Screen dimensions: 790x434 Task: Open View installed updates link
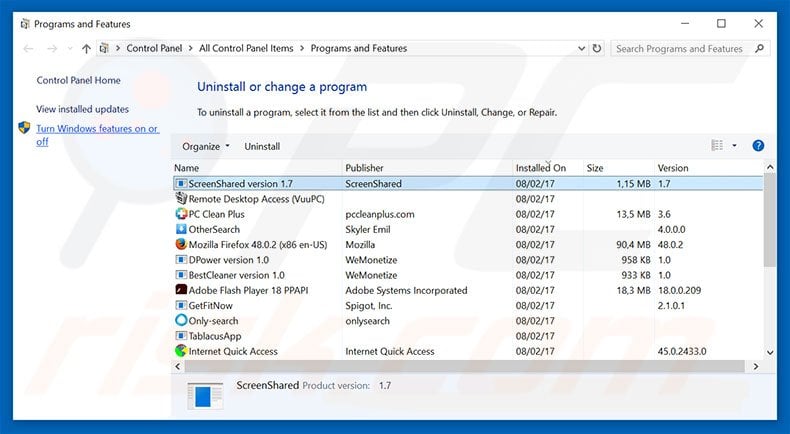(82, 109)
